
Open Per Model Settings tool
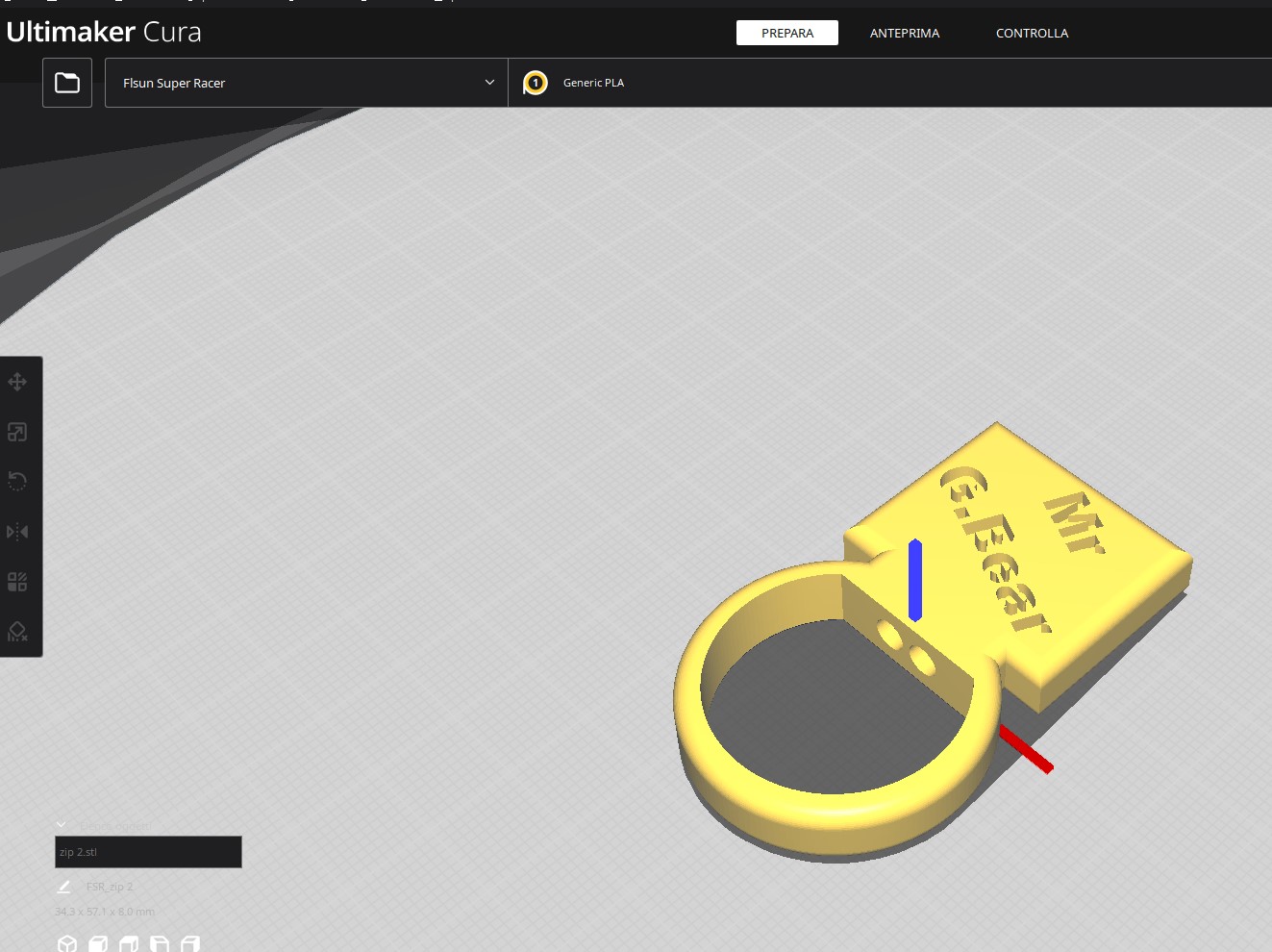click(x=17, y=582)
